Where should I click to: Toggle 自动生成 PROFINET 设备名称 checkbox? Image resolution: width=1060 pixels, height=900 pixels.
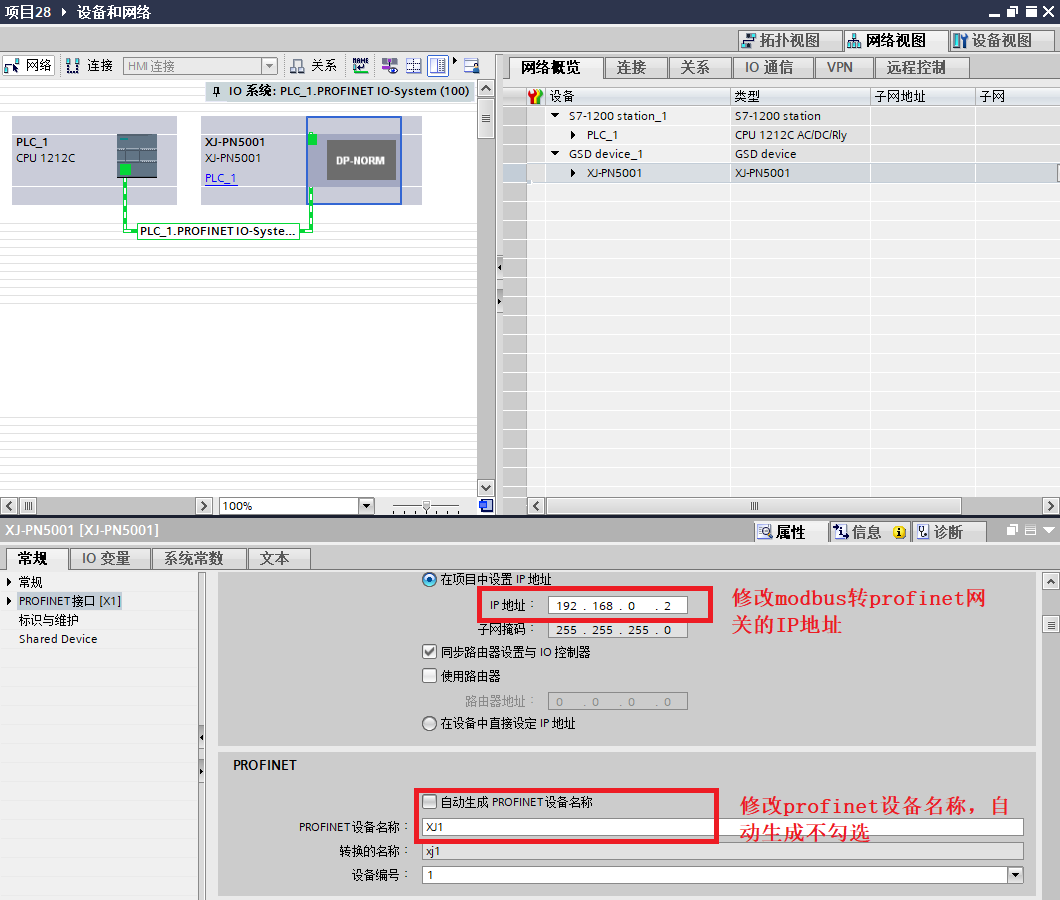[x=429, y=802]
